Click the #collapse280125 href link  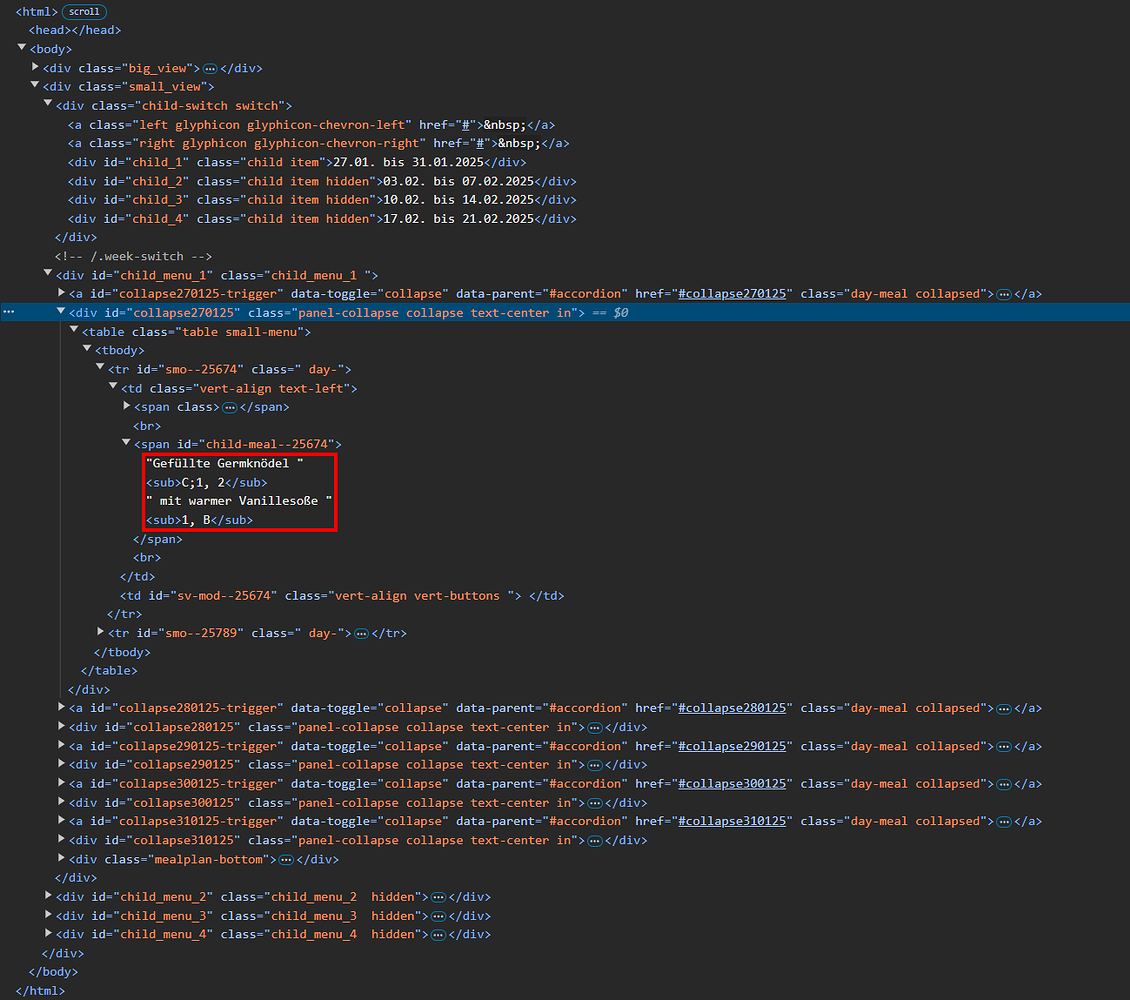click(x=731, y=707)
